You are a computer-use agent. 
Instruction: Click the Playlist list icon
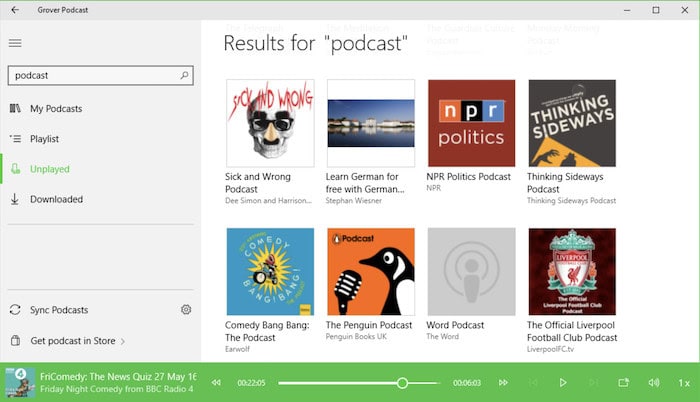[15, 139]
